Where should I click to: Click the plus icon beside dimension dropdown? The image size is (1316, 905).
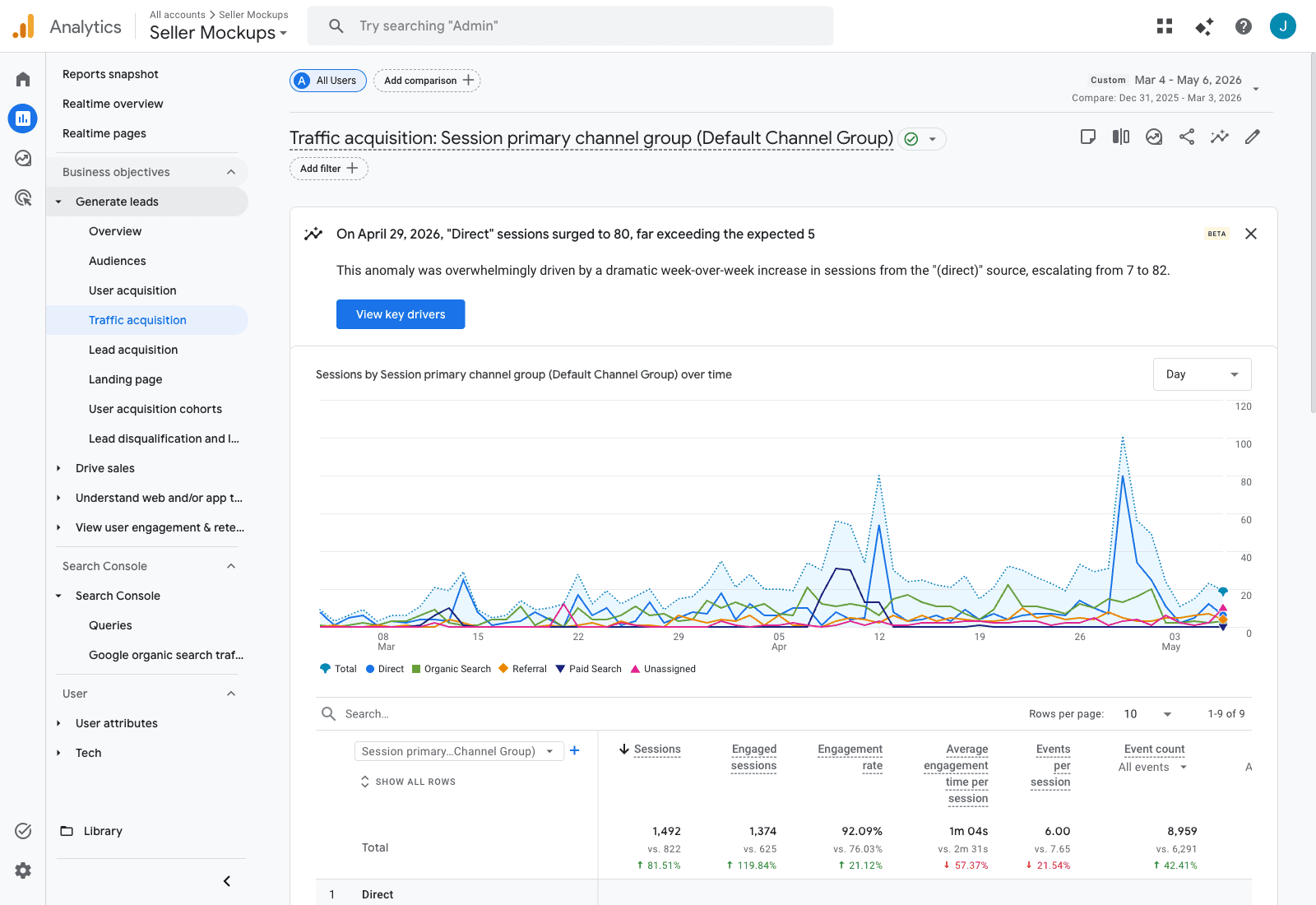(575, 750)
